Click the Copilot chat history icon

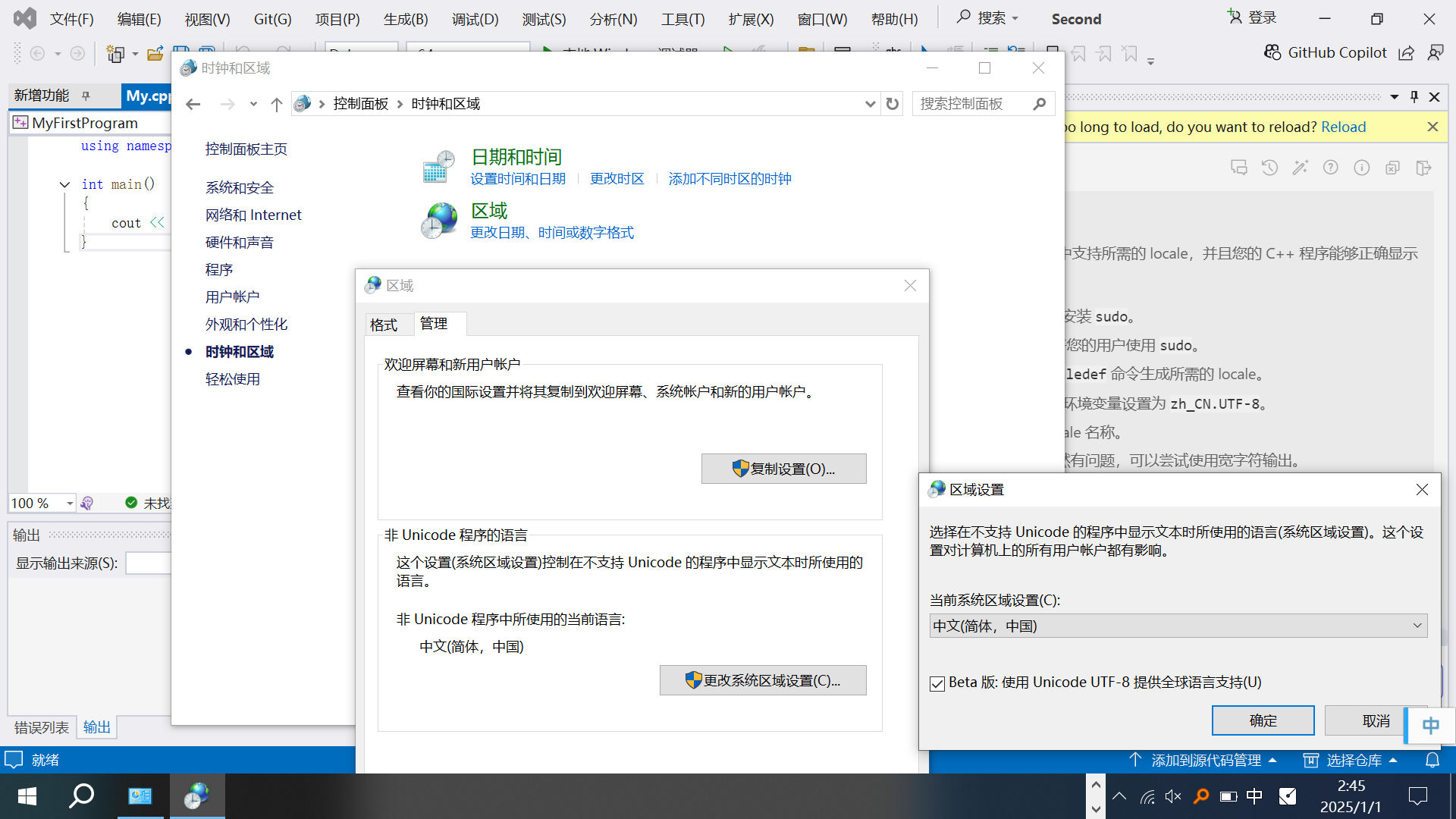pos(1269,168)
